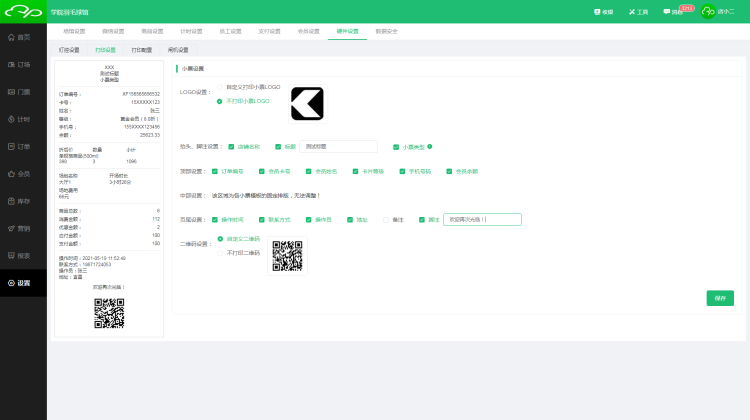Switch to the 灯控设置 sub-tab
The image size is (750, 420).
[x=69, y=48]
